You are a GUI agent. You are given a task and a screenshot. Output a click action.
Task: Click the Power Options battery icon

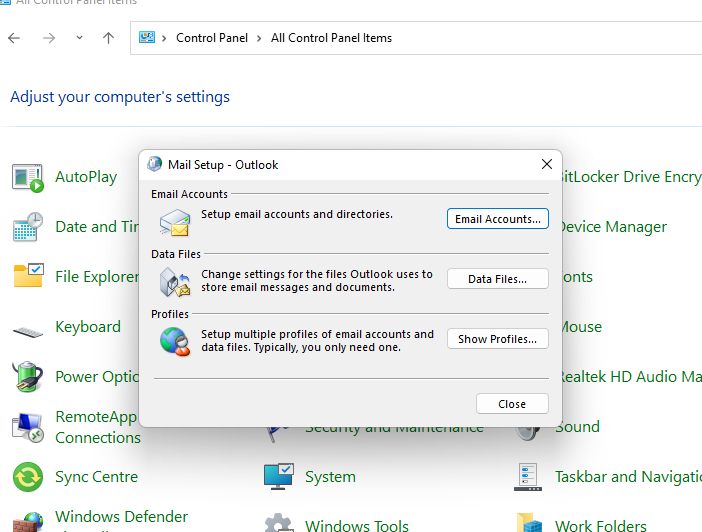(x=28, y=376)
